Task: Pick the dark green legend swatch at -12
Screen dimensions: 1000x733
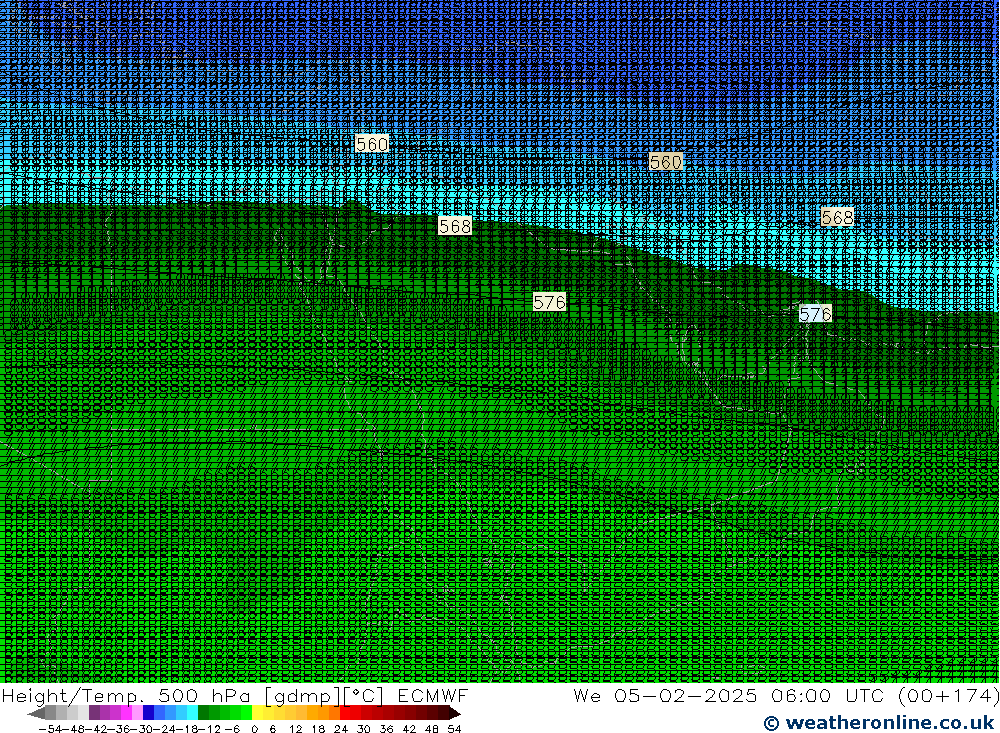Action: point(203,713)
